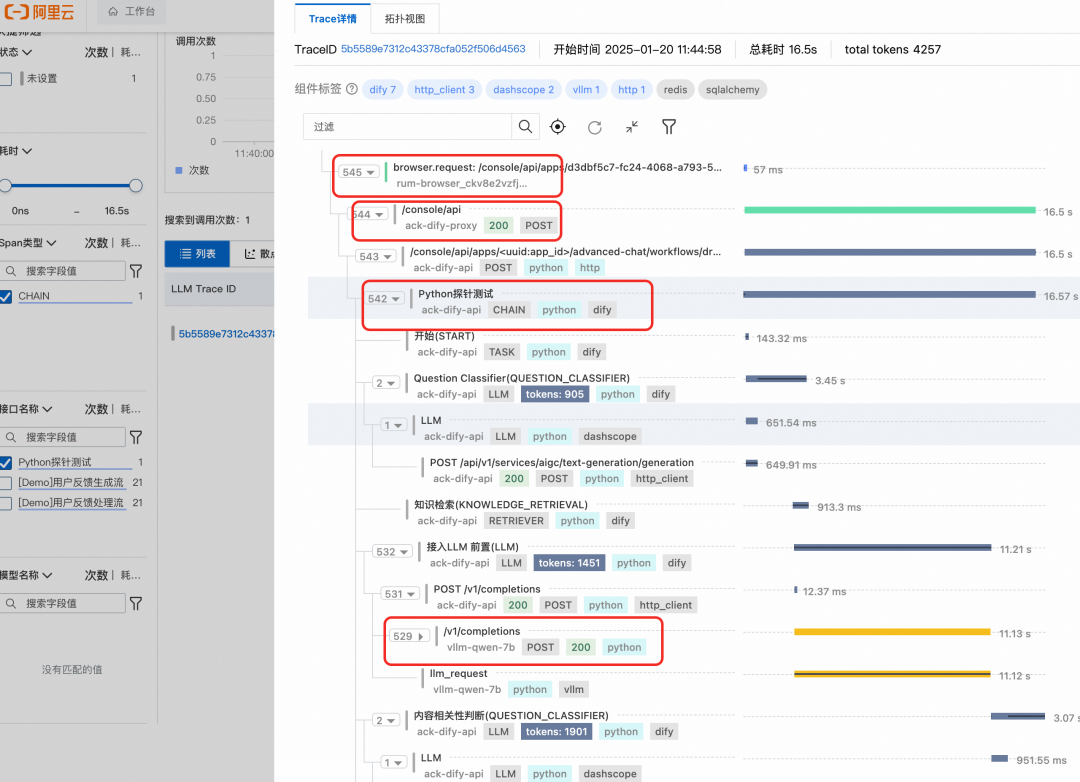1080x782 pixels.
Task: Click the help icon beside 组件标签
Action: (352, 90)
